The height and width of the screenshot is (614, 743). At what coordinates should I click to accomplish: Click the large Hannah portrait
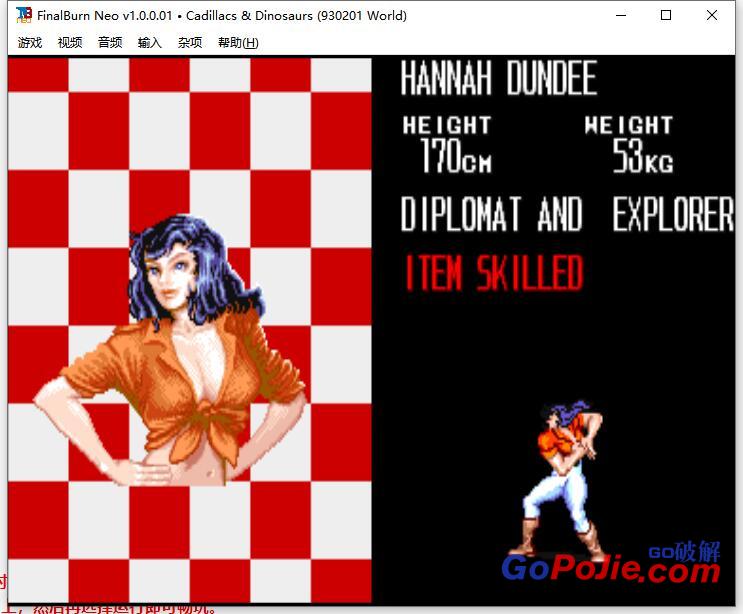pos(171,351)
